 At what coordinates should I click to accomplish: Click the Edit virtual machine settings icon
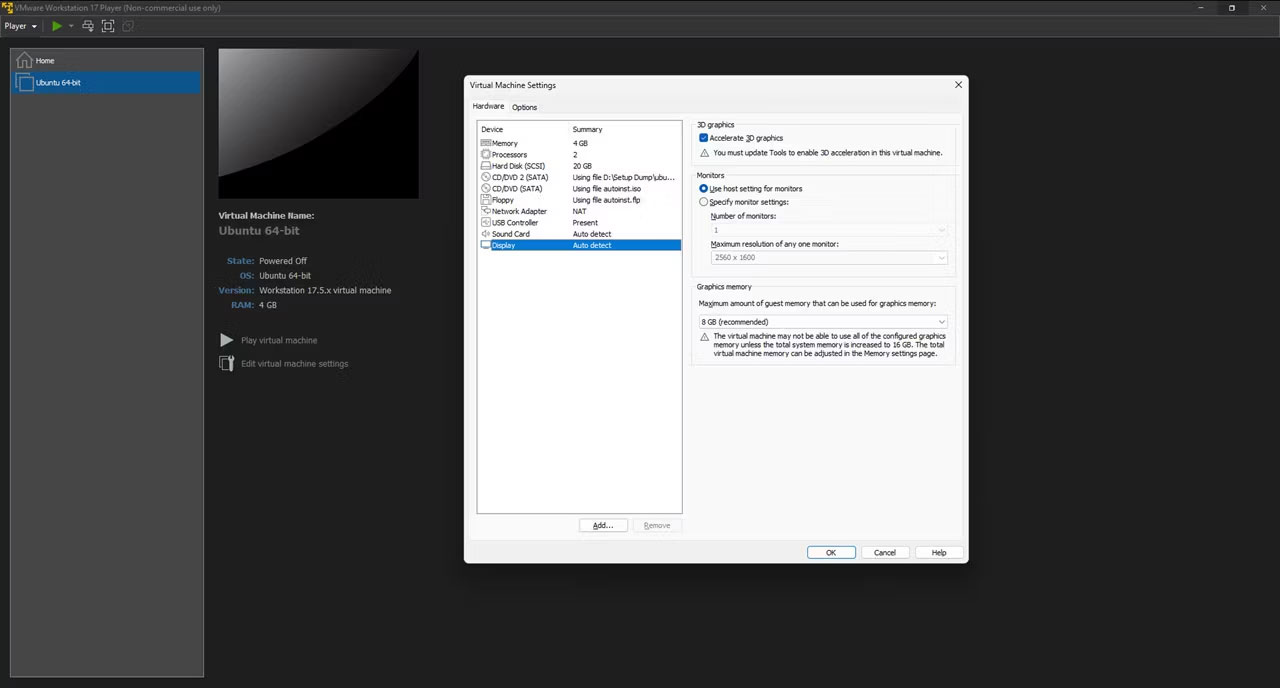(227, 364)
